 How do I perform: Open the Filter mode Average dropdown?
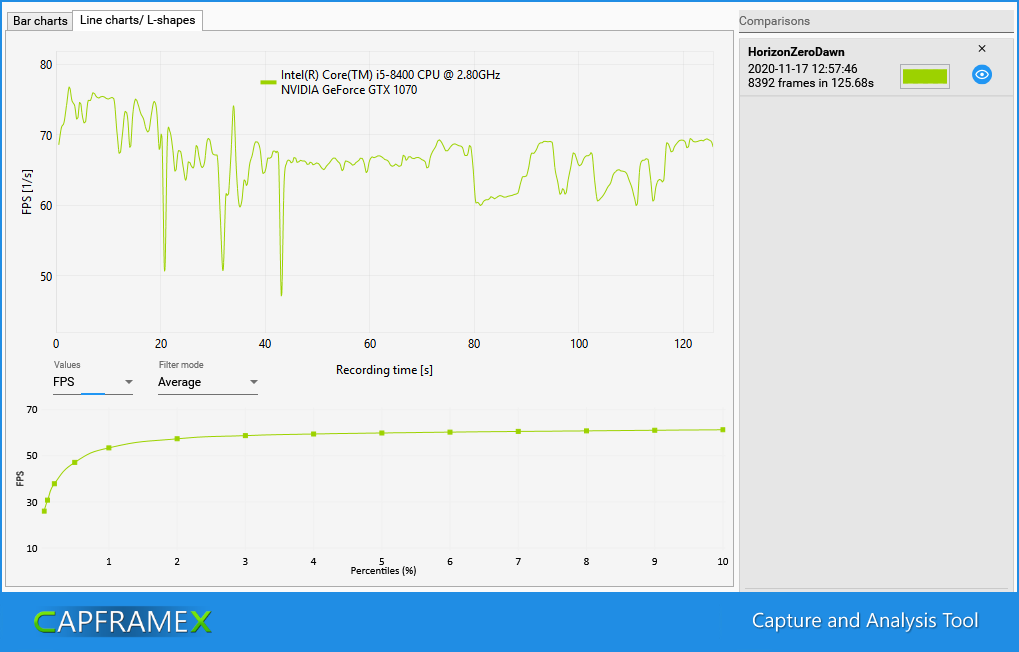208,382
